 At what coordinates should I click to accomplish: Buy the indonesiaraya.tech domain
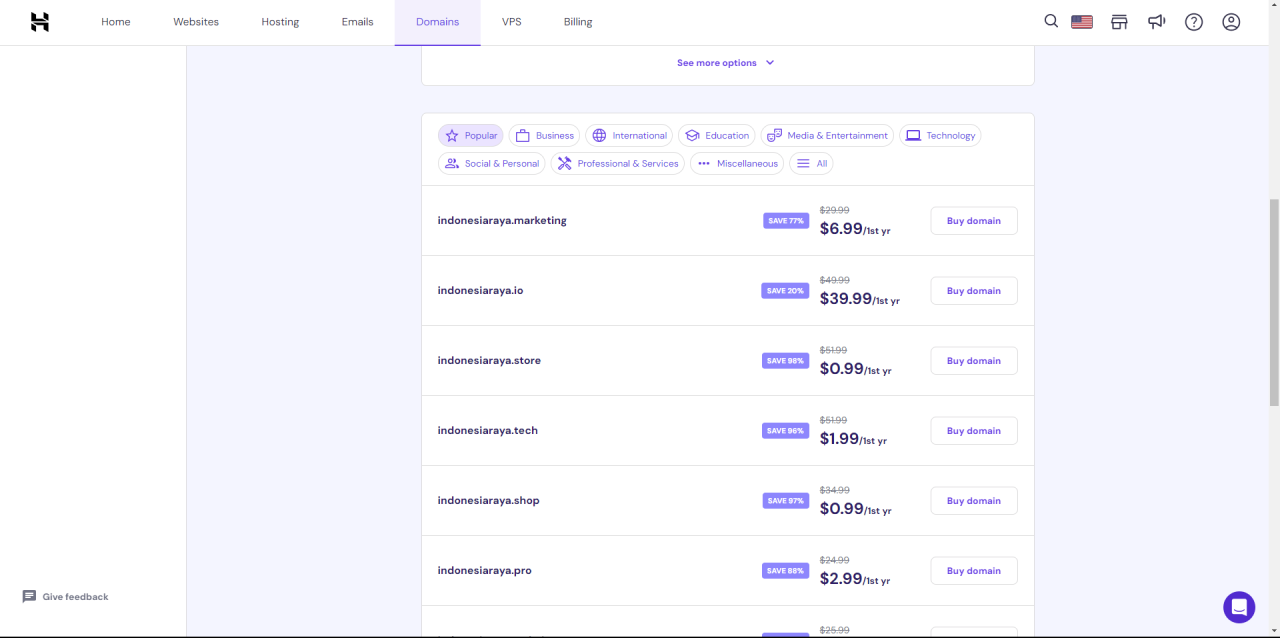click(973, 431)
